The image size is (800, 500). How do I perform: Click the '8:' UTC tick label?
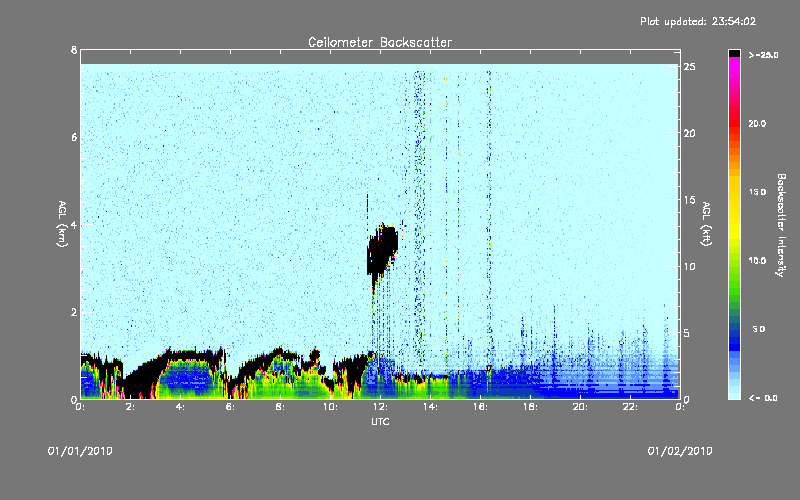tap(280, 407)
